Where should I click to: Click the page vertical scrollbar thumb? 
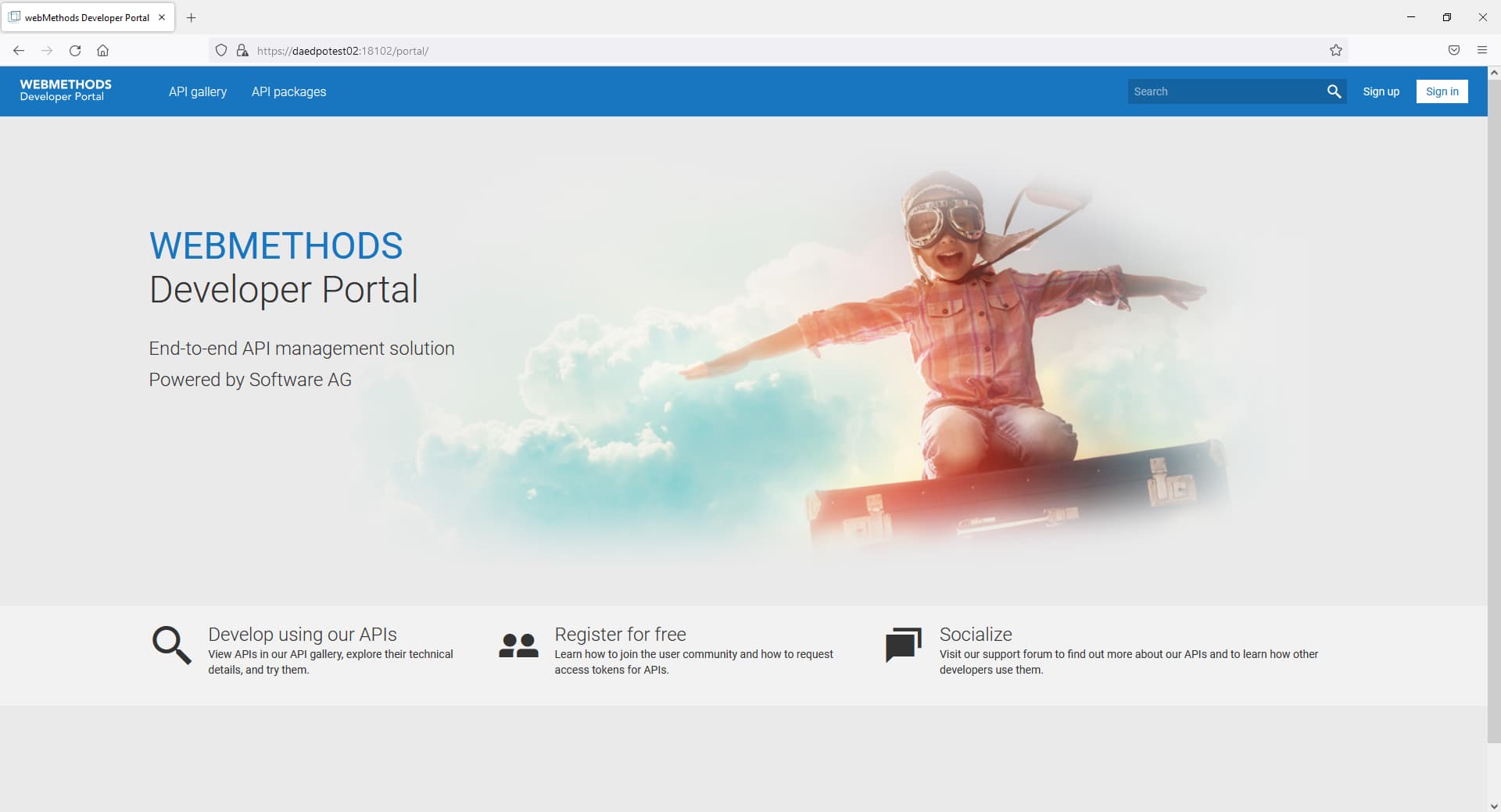pyautogui.click(x=1494, y=410)
